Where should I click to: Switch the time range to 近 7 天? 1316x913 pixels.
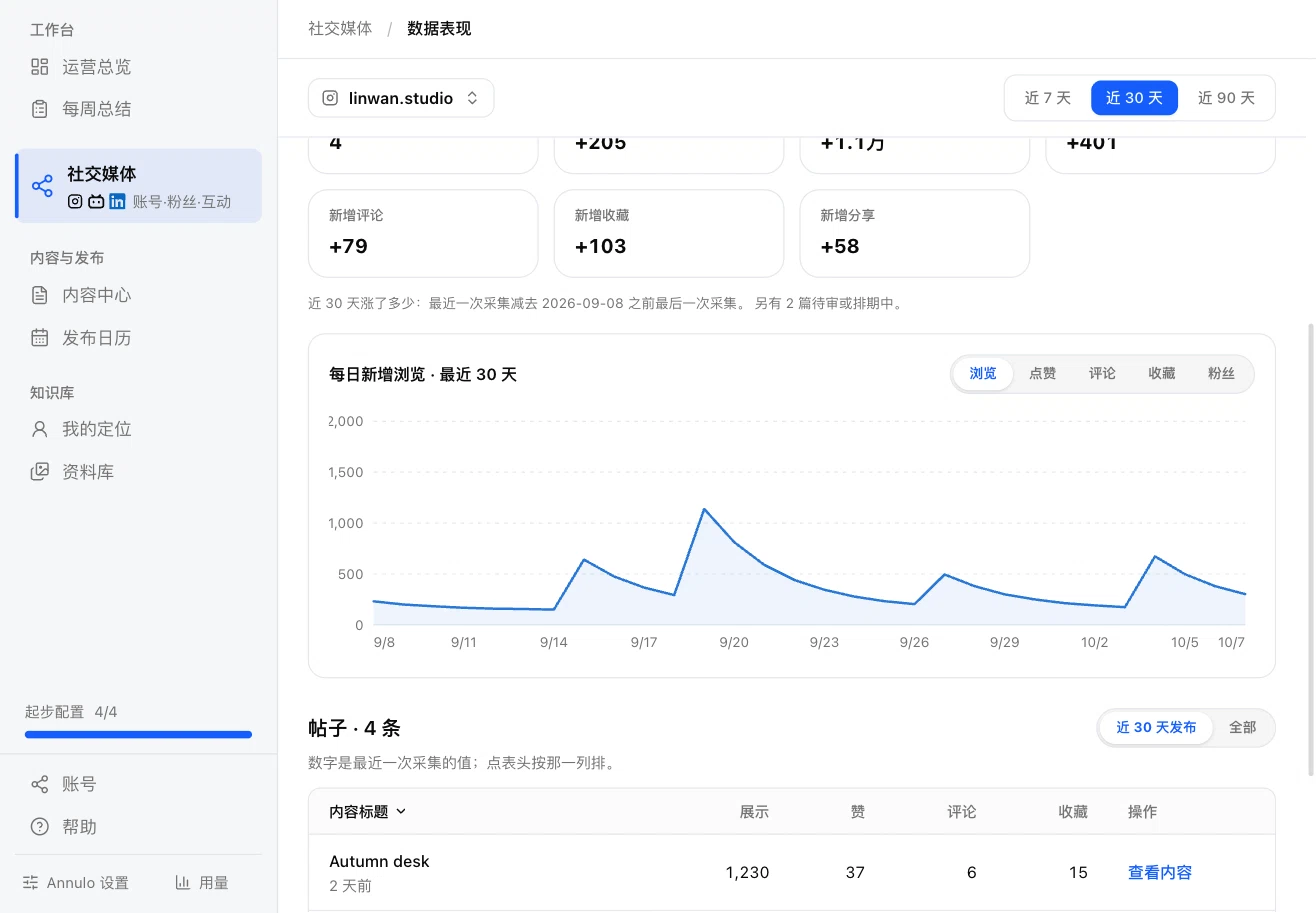pyautogui.click(x=1047, y=98)
